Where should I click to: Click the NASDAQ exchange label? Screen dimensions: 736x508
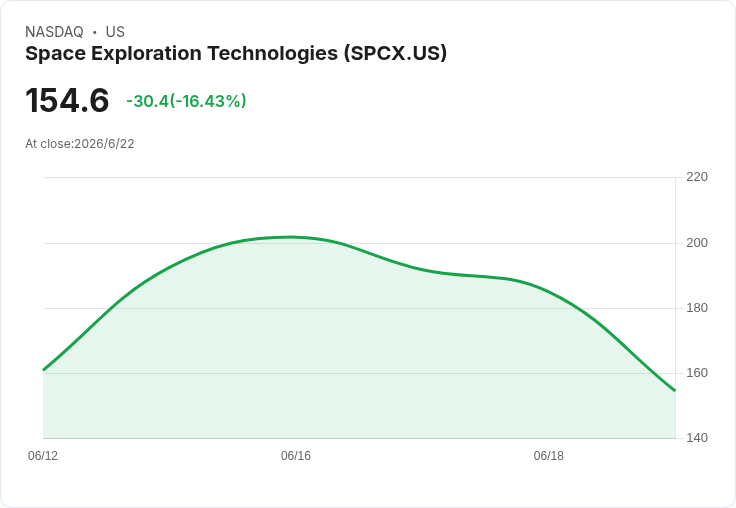coord(54,32)
